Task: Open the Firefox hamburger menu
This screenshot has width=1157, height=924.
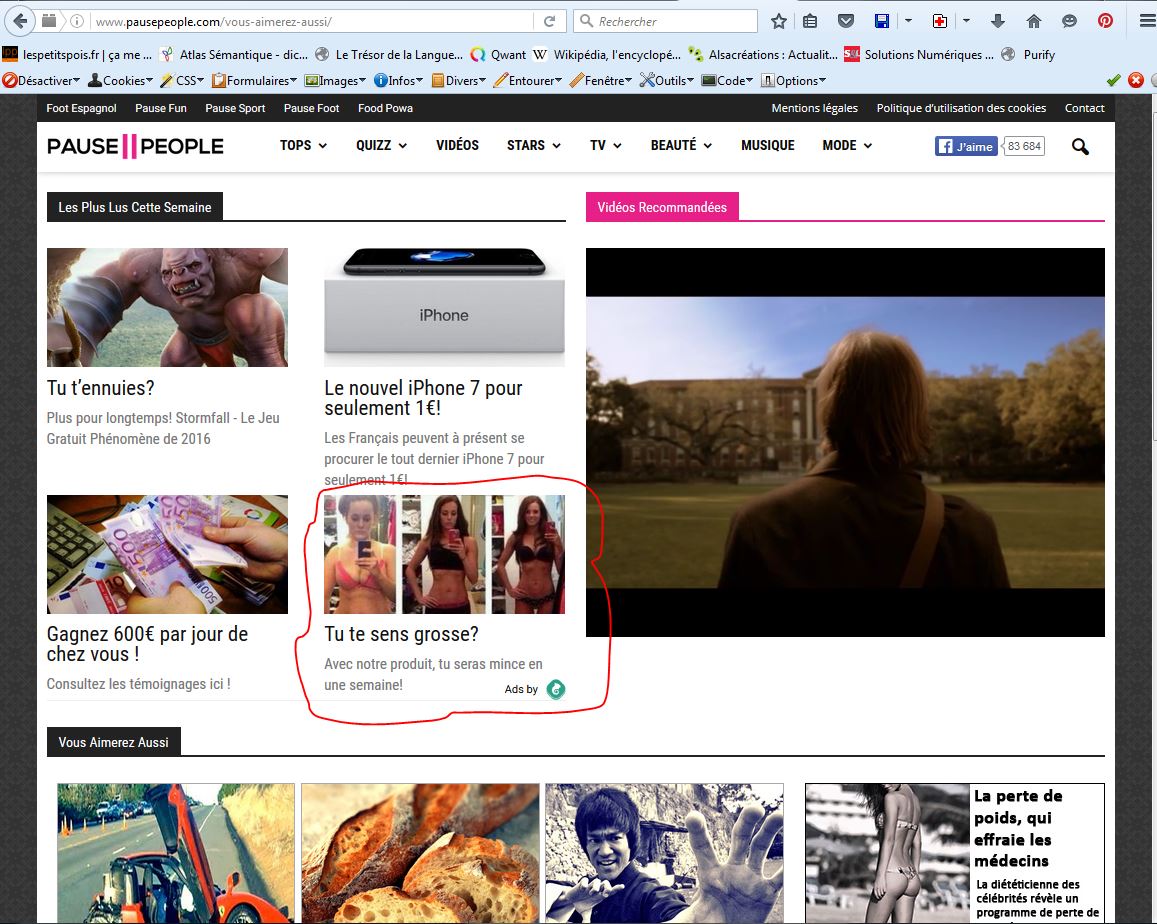Action: 1146,21
